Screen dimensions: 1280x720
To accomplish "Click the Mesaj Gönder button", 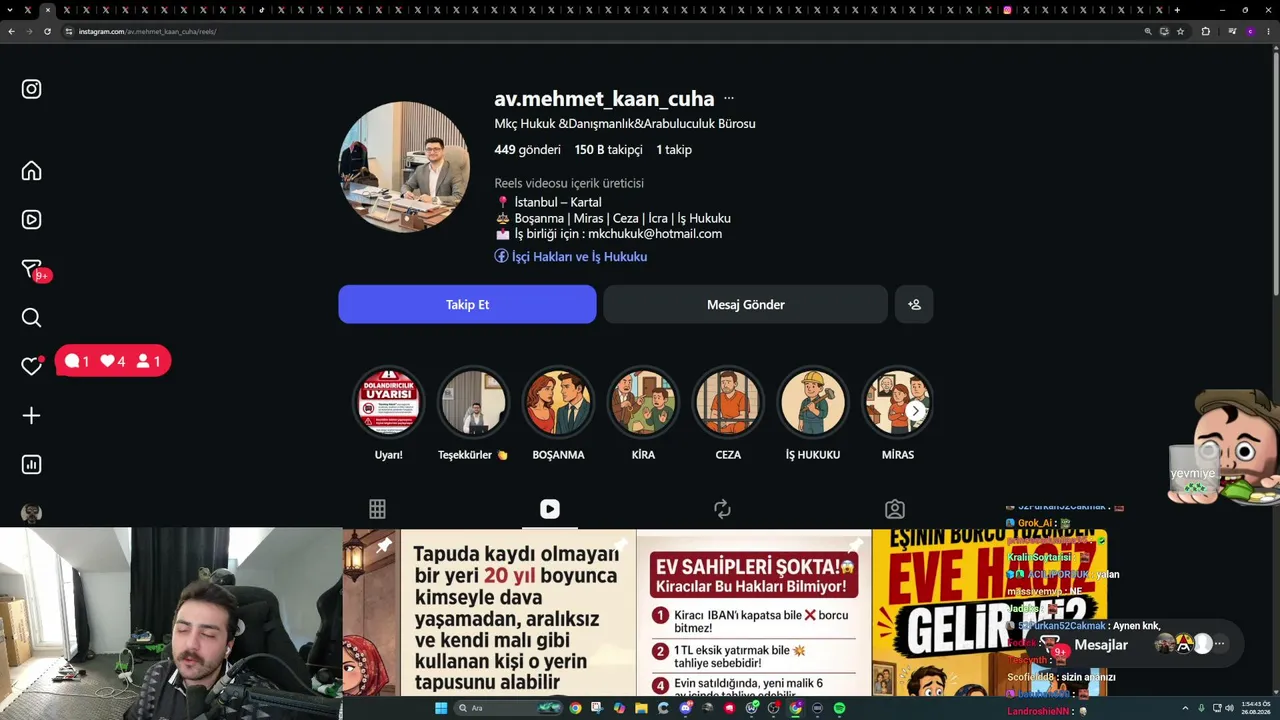I will (x=745, y=304).
